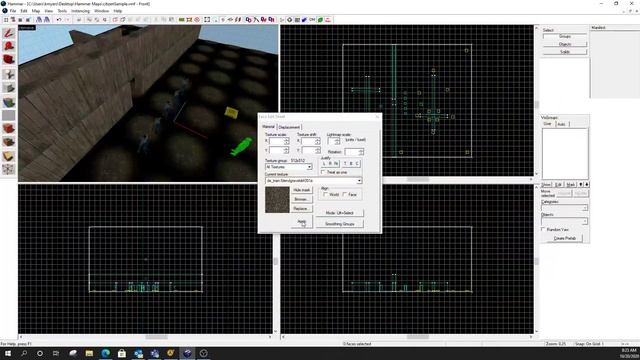The height and width of the screenshot is (360, 640).
Task: Click the Undo icon in top toolbar
Action: 59,20
